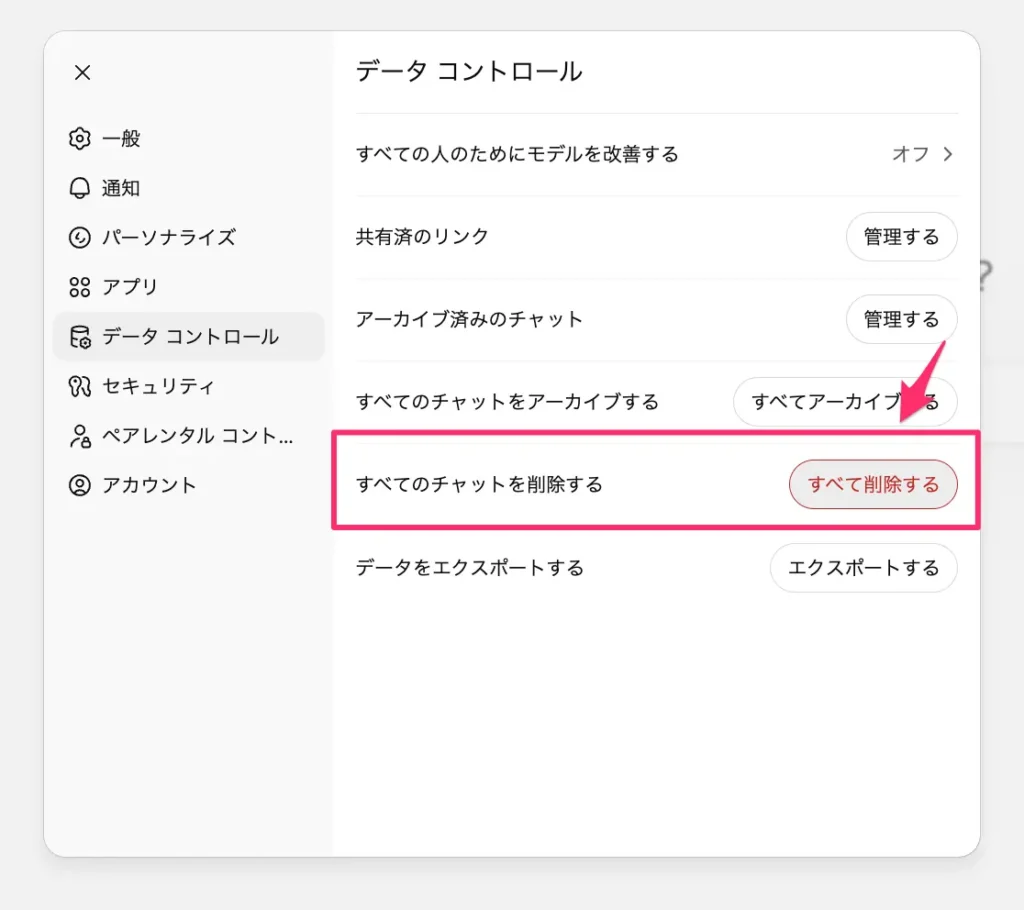The width and height of the screenshot is (1024, 910).
Task: Click the database icon for データ コントロール
Action: click(x=79, y=337)
